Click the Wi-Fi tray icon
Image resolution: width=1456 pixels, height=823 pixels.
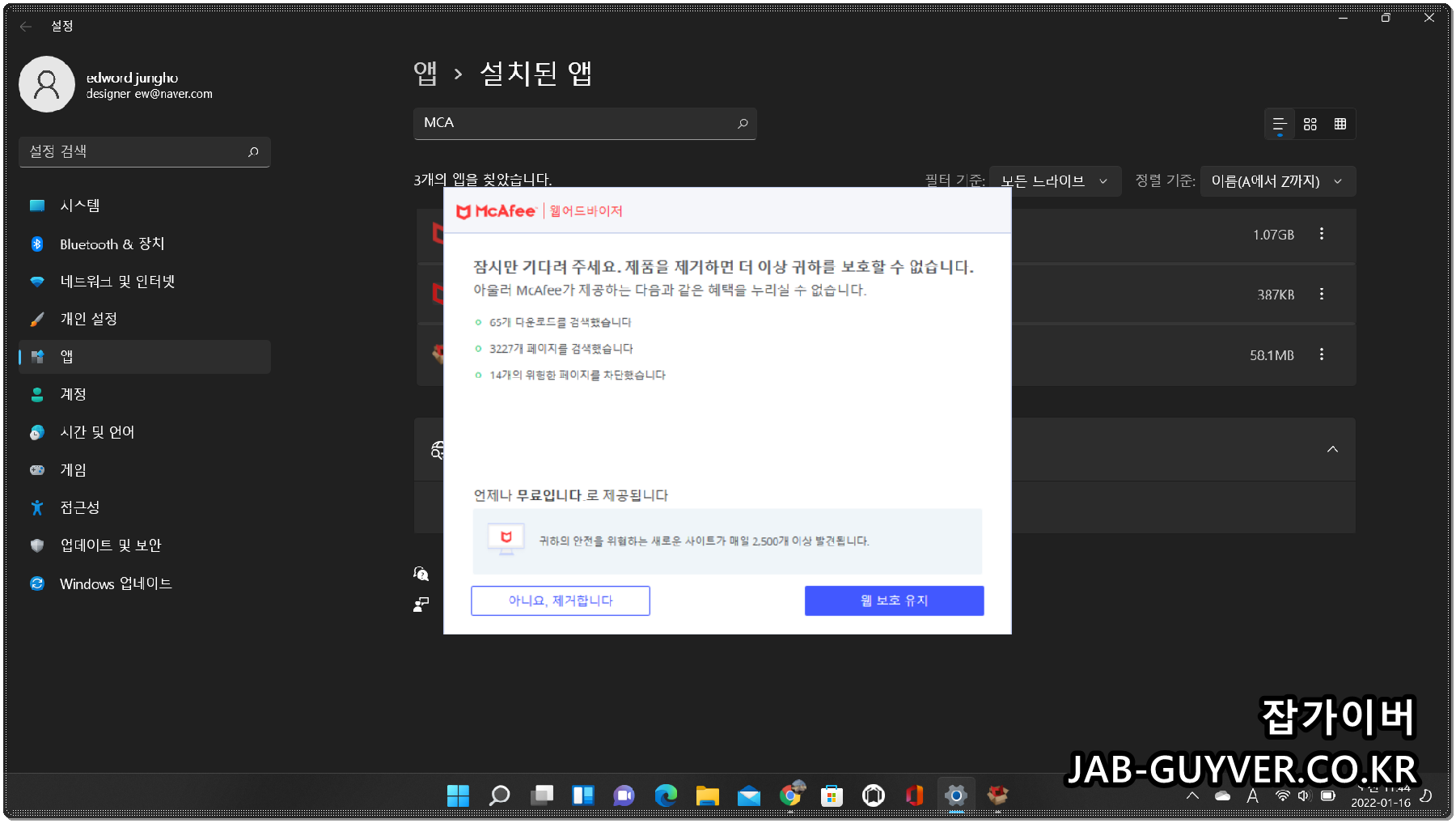tap(1282, 795)
